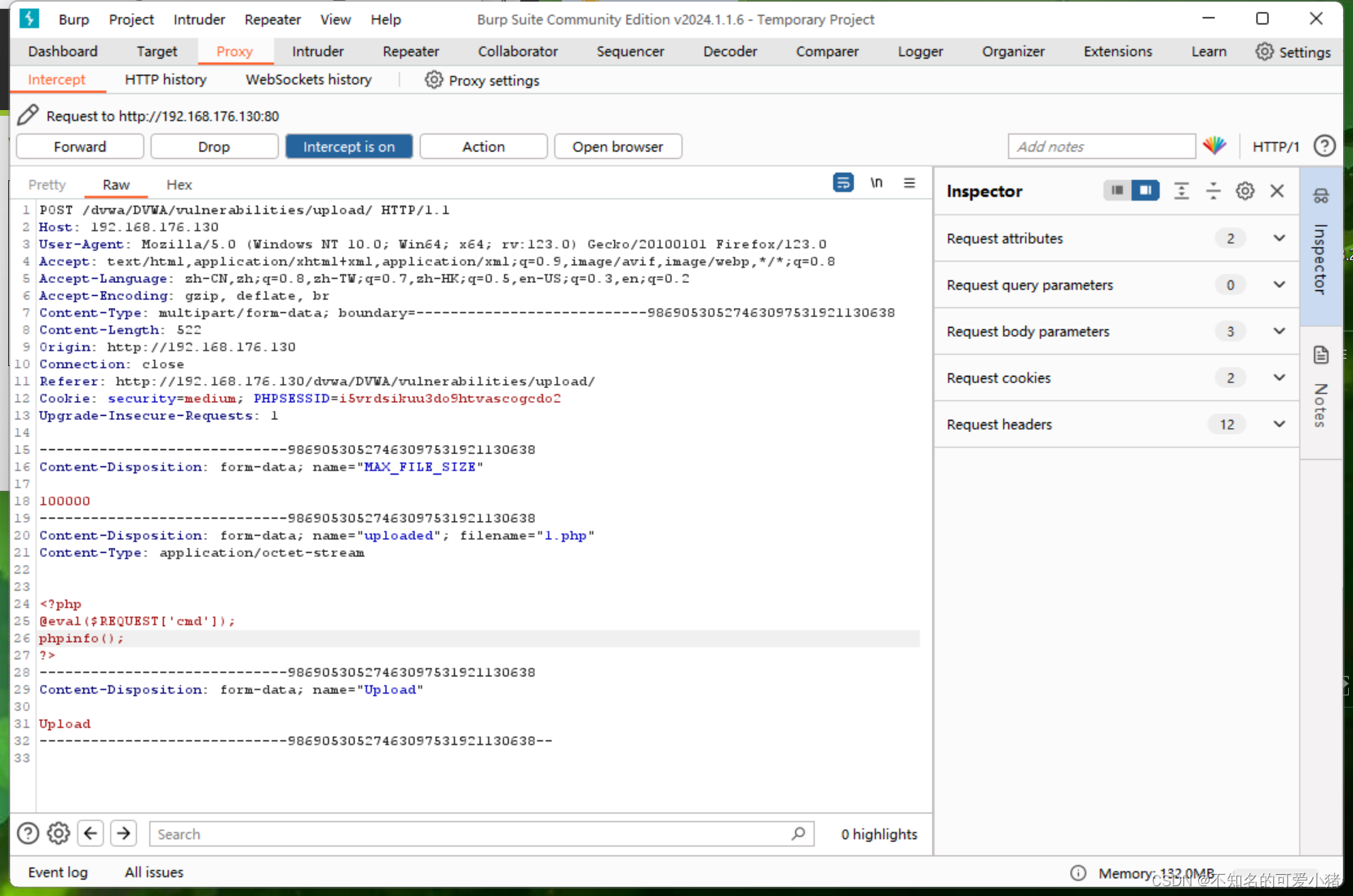
Task: Toggle the word wrap icon in editor
Action: point(843,183)
